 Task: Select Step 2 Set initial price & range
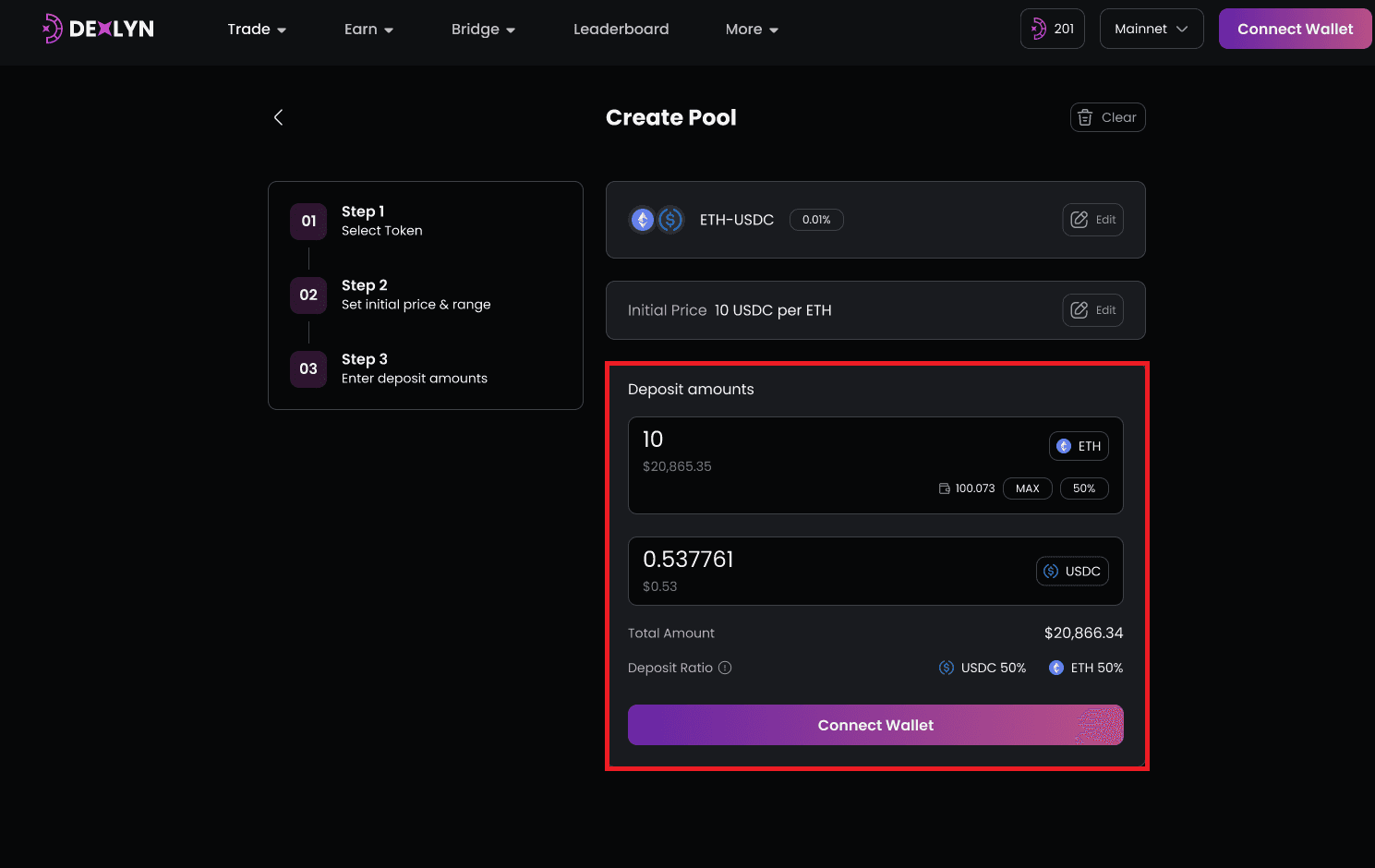(x=416, y=295)
